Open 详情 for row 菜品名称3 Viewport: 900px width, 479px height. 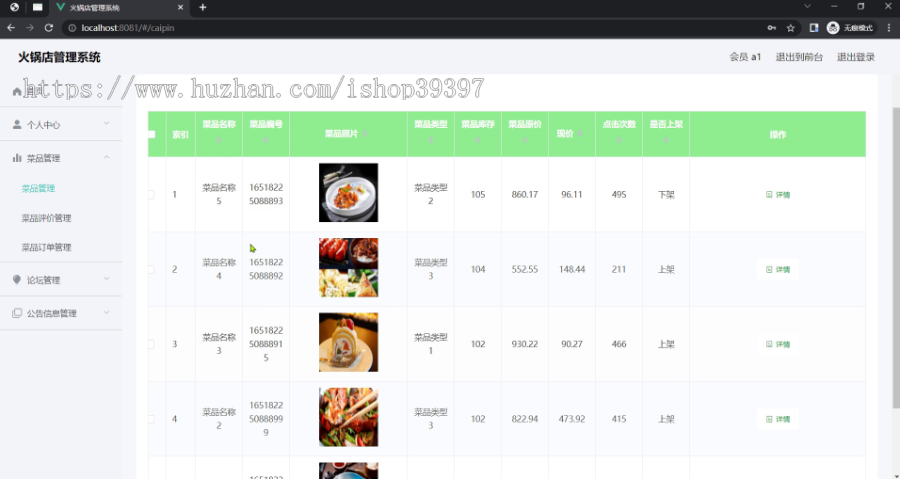click(x=778, y=344)
